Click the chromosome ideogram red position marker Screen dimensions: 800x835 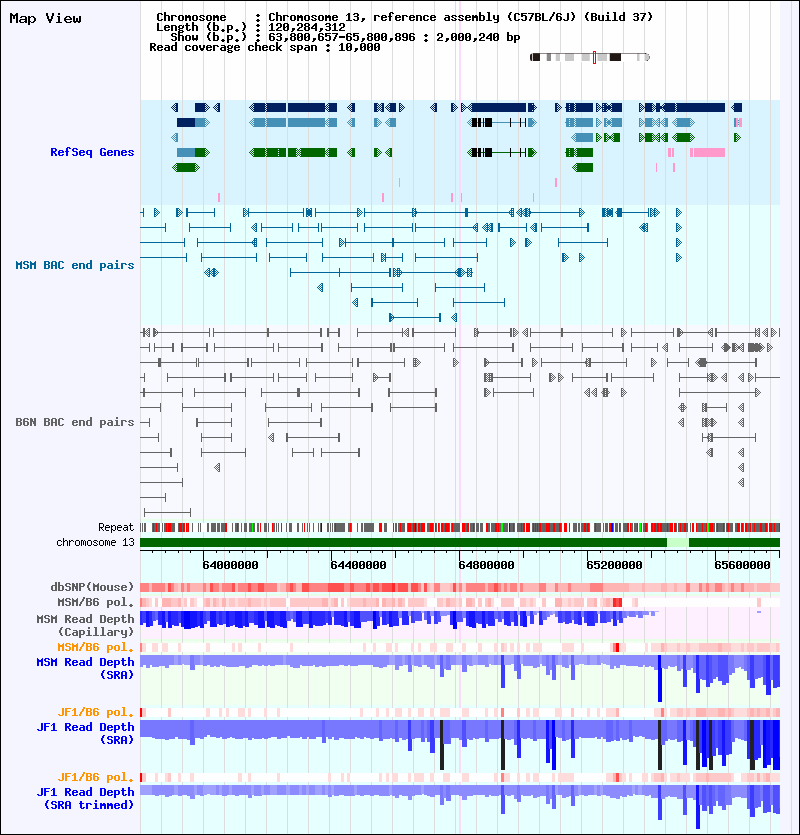(x=594, y=58)
